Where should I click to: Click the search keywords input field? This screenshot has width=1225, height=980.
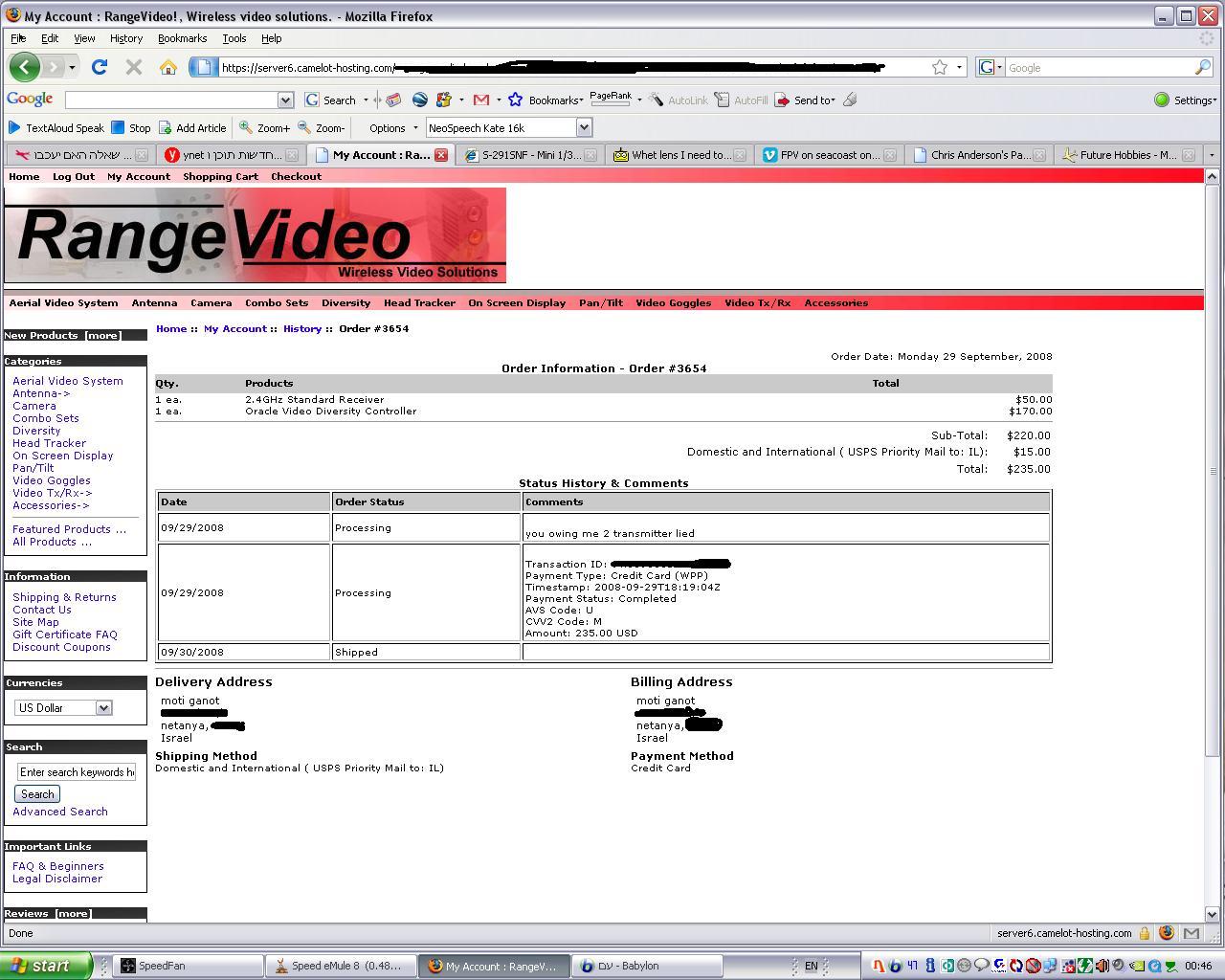[77, 772]
